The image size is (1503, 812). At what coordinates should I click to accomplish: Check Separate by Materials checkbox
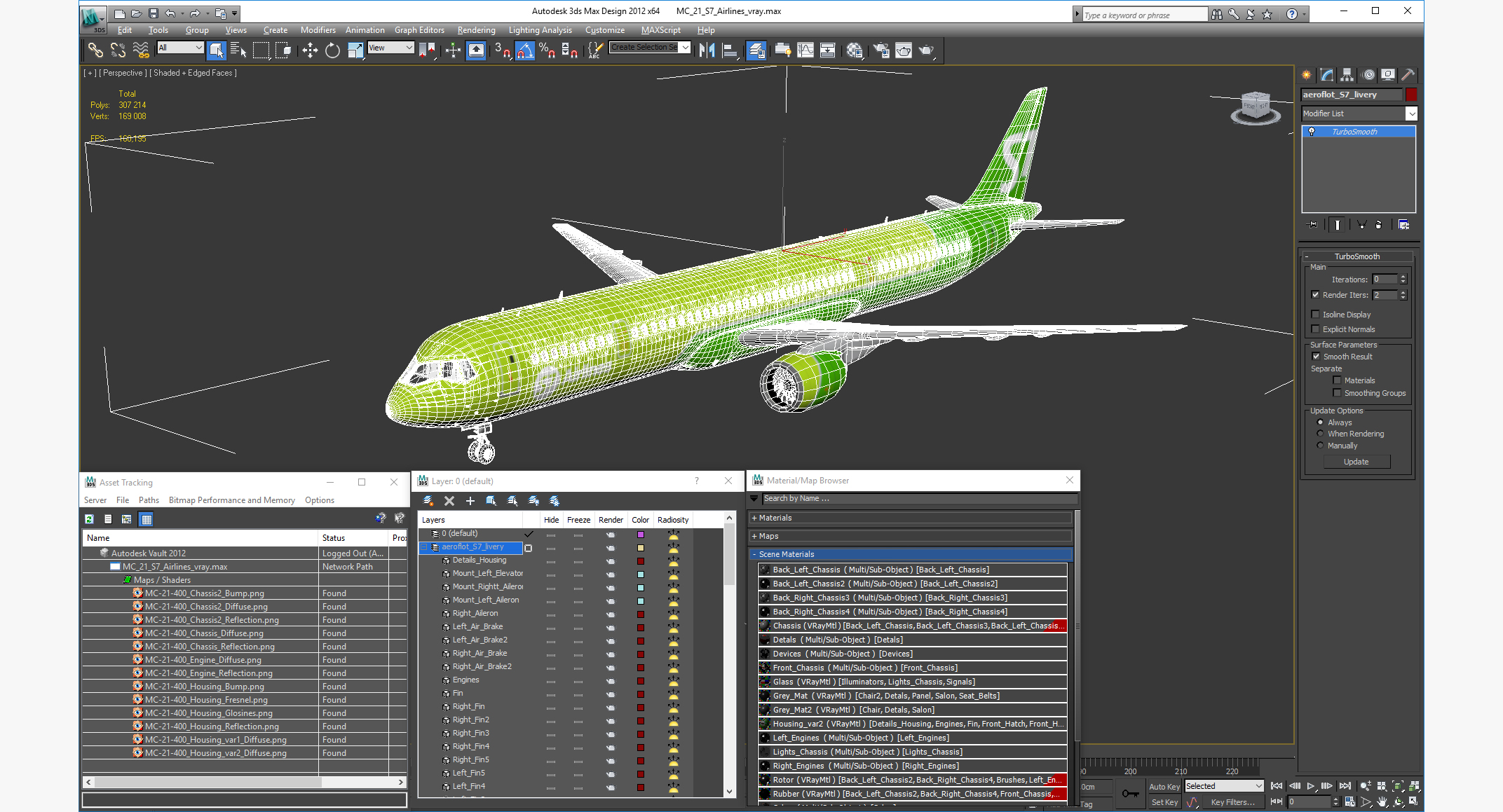coord(1337,380)
